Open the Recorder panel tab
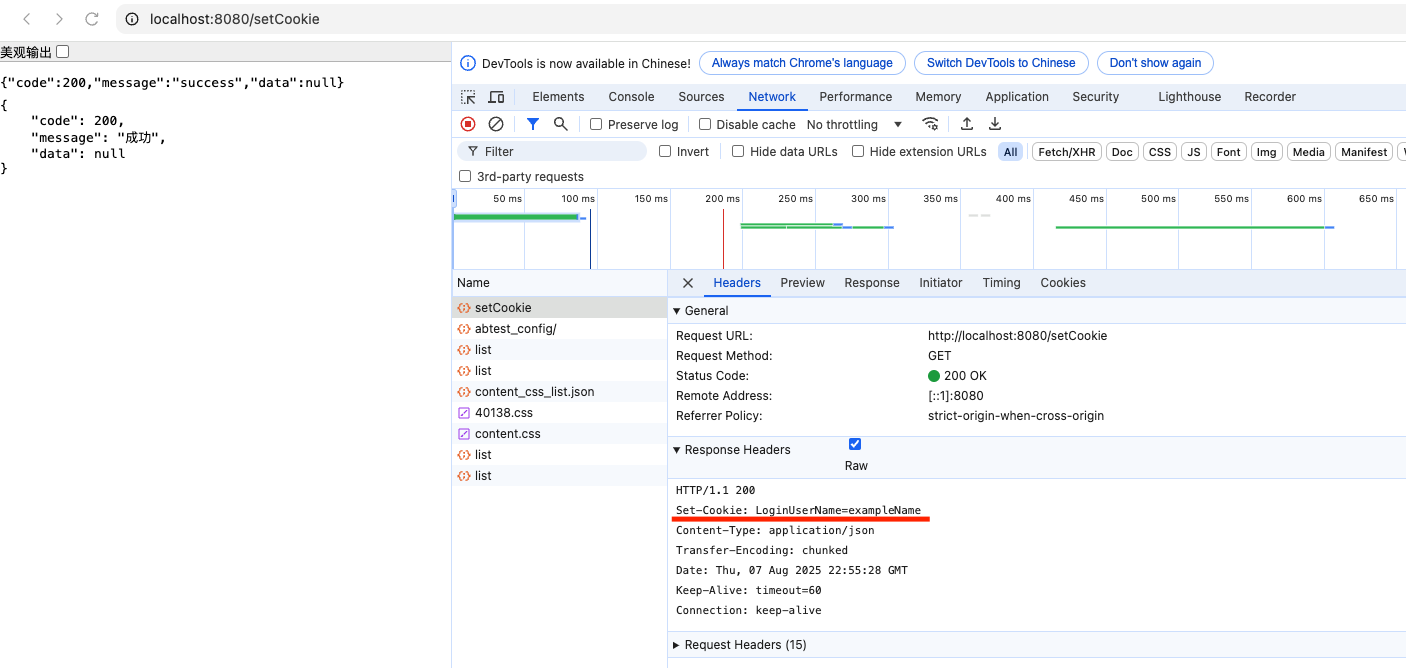1406x668 pixels. click(1270, 97)
